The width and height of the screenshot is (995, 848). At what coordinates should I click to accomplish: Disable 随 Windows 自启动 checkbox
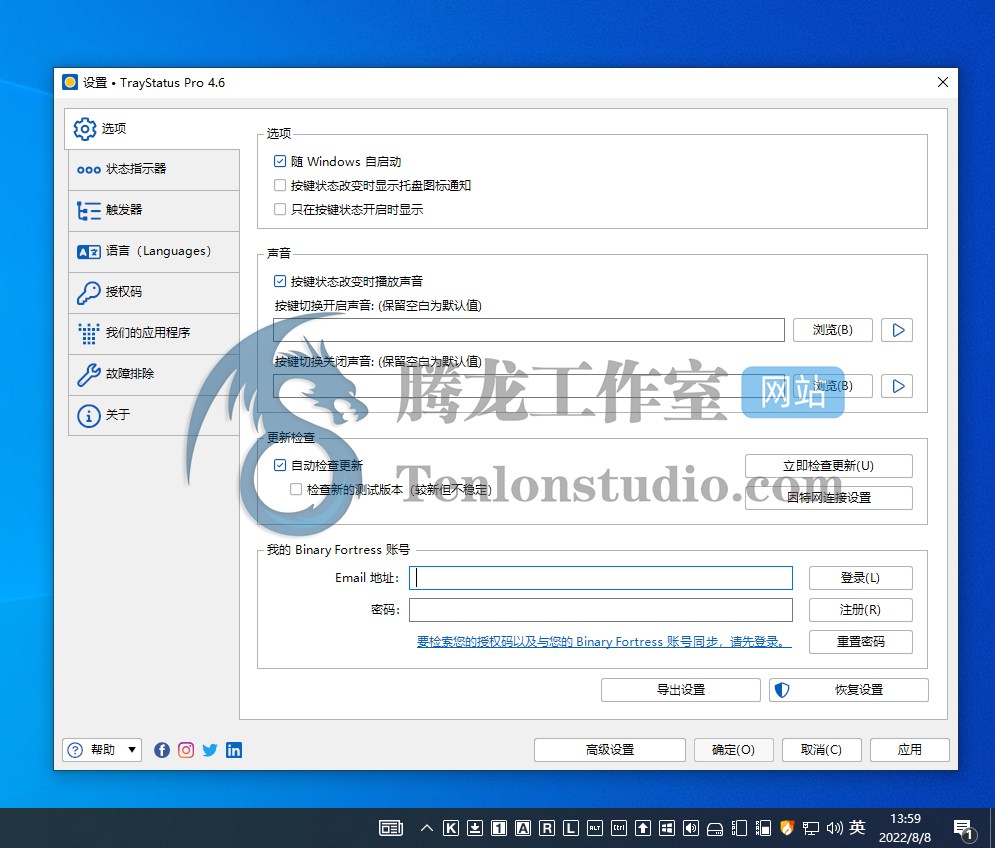[x=280, y=161]
